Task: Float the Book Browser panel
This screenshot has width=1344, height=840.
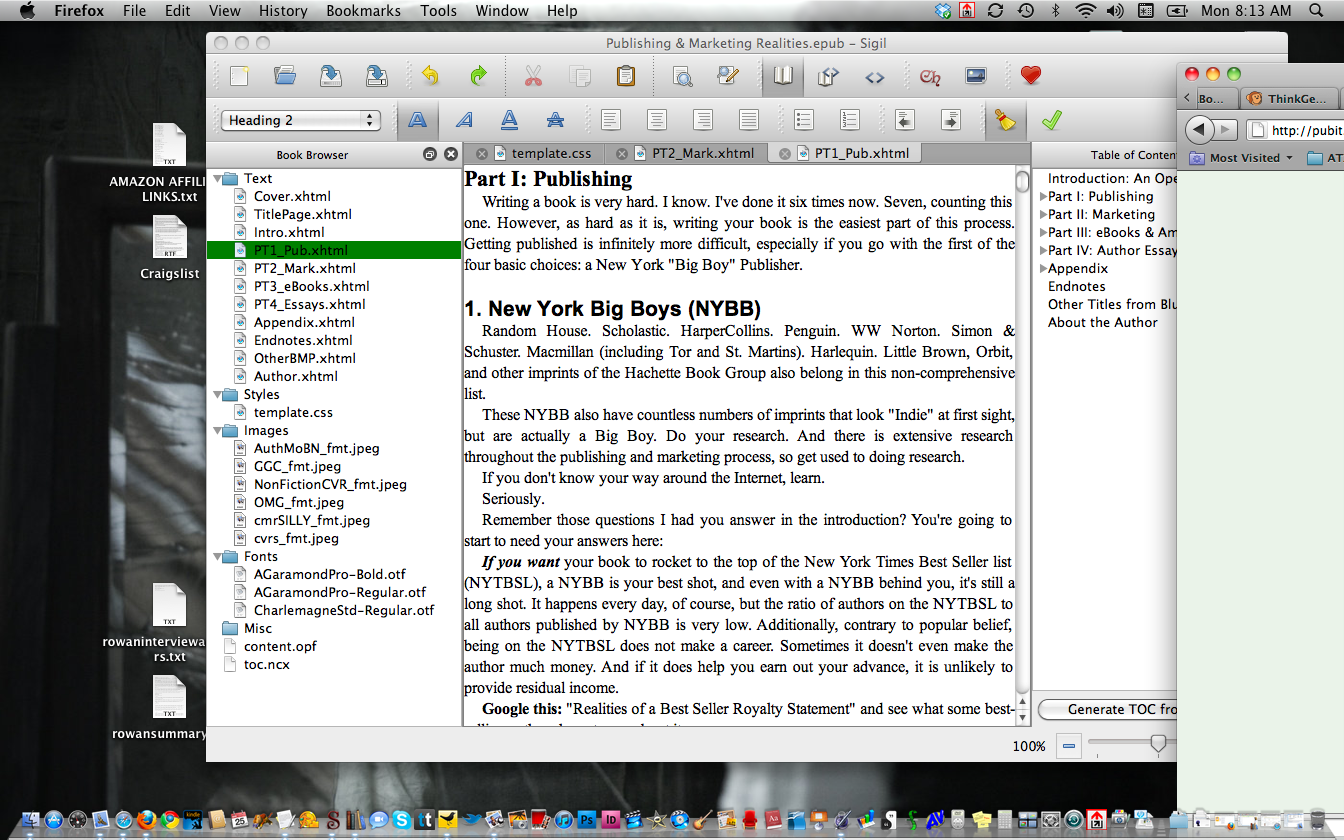Action: [430, 154]
